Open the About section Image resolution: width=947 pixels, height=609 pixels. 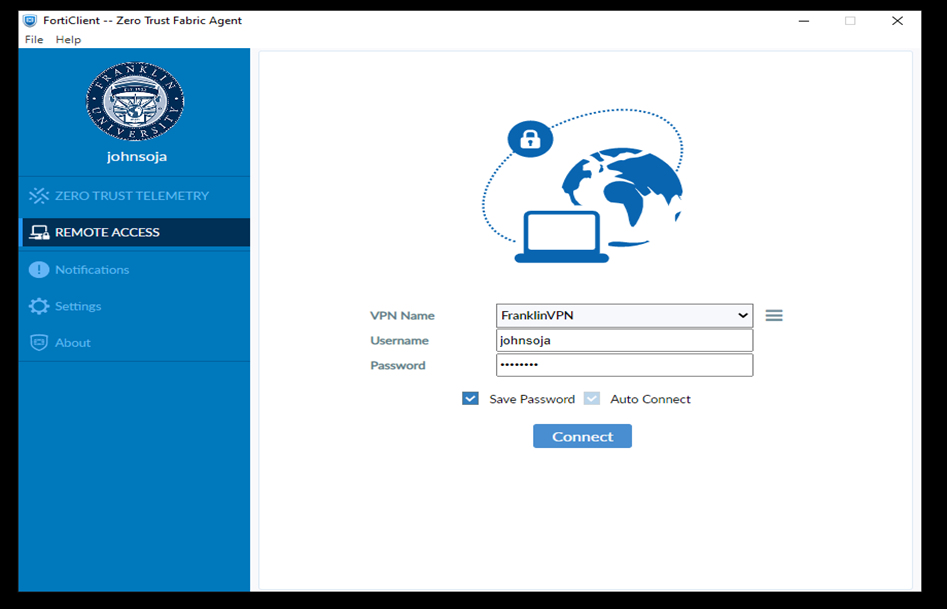point(134,343)
